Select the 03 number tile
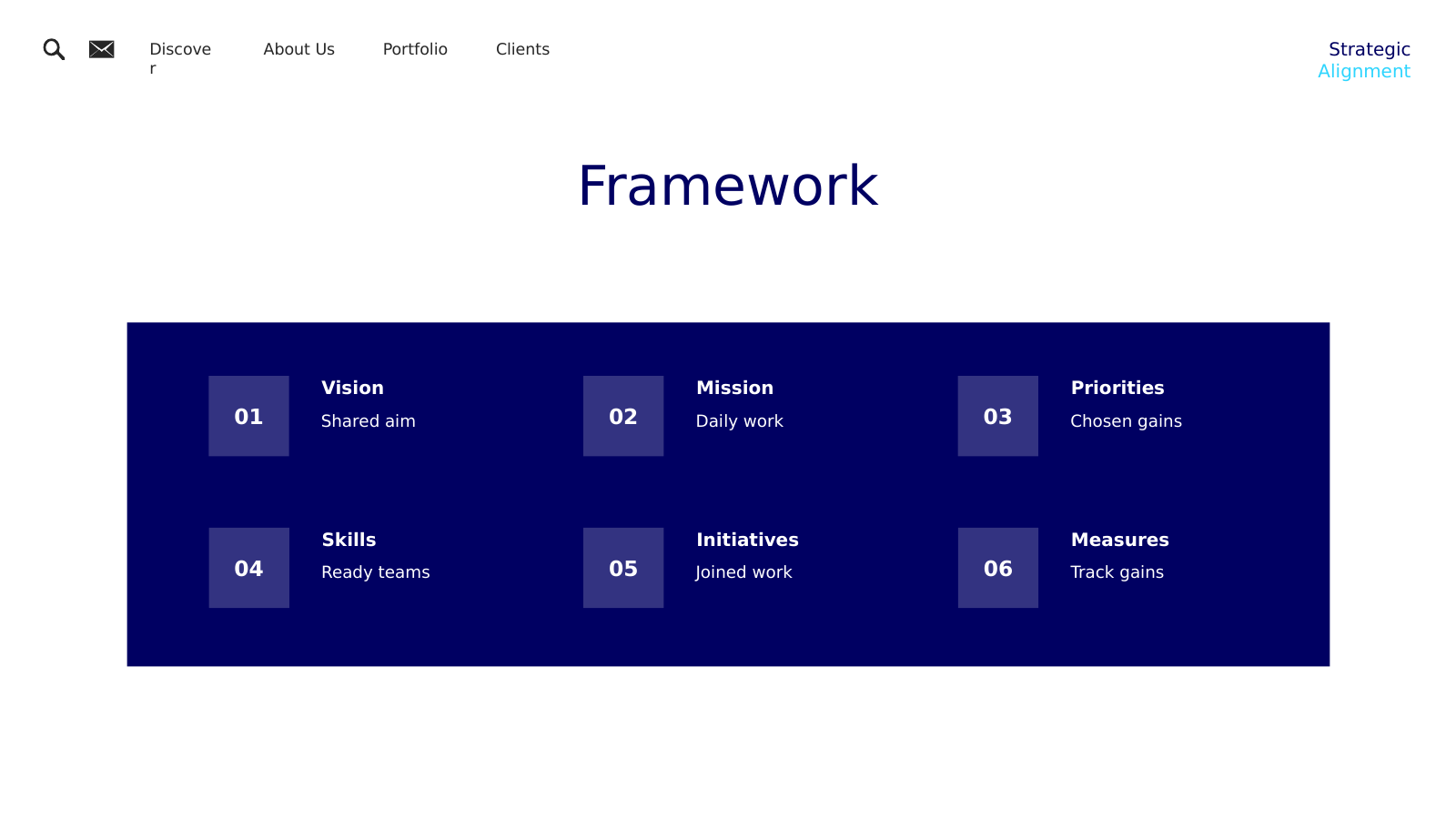This screenshot has width=1456, height=819. click(x=998, y=416)
